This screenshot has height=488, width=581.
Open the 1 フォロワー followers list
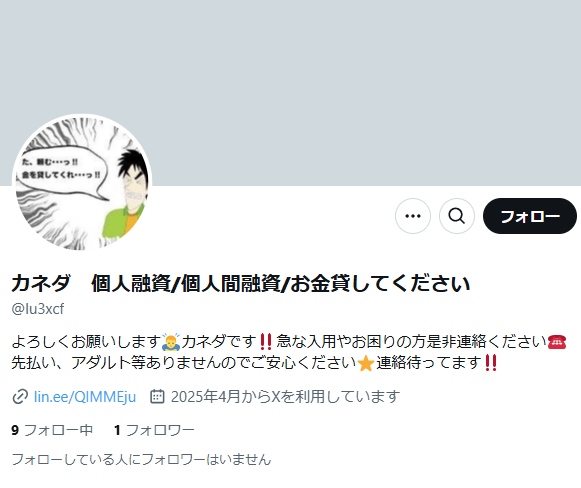tap(154, 430)
